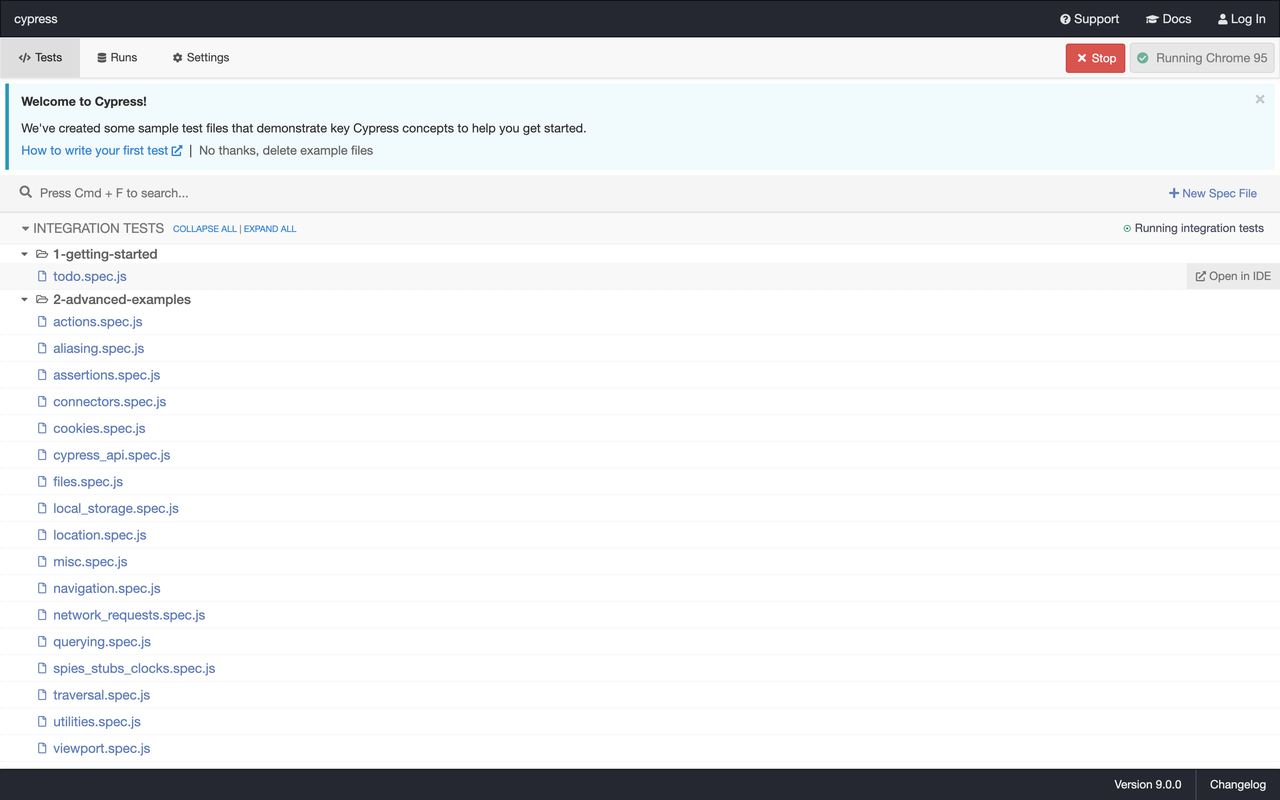Image resolution: width=1280 pixels, height=800 pixels.
Task: Open the Settings tab
Action: 200,58
